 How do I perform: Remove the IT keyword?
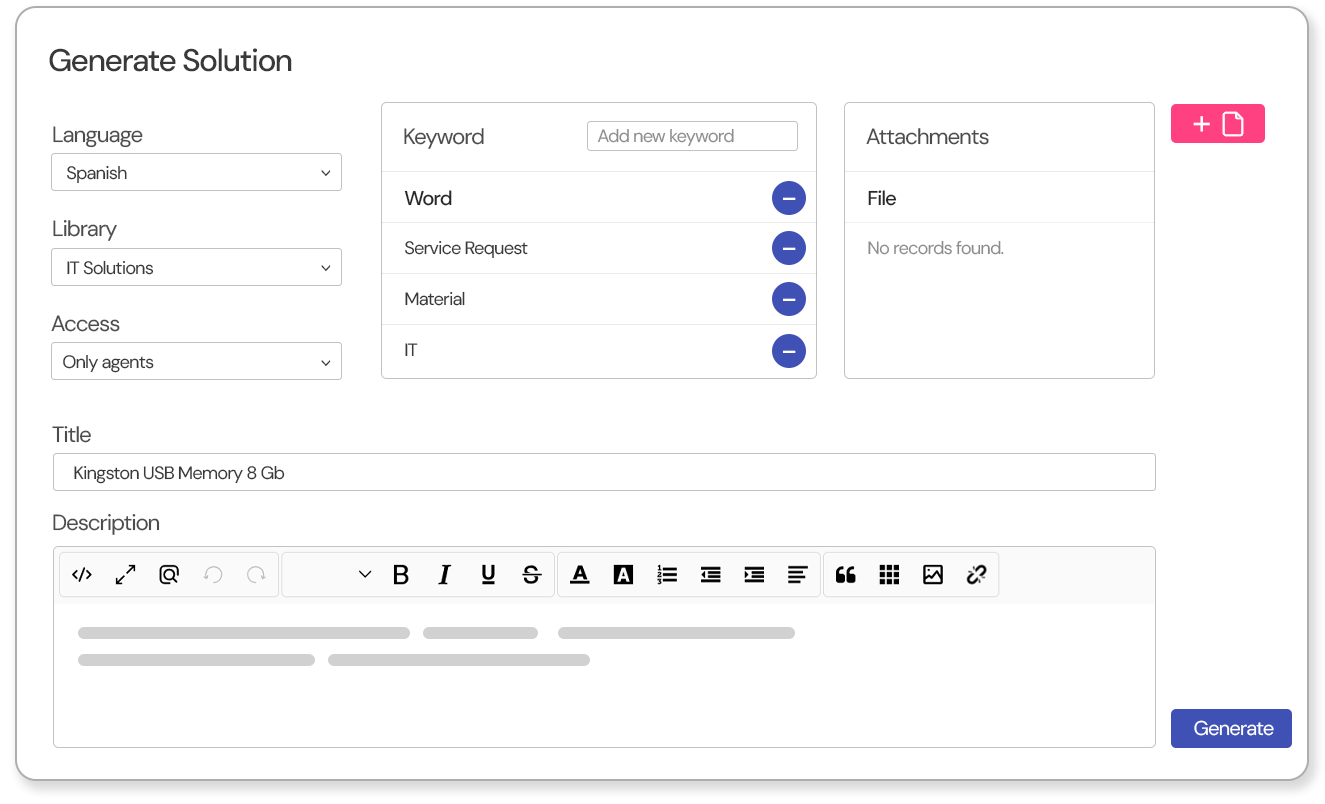click(789, 351)
